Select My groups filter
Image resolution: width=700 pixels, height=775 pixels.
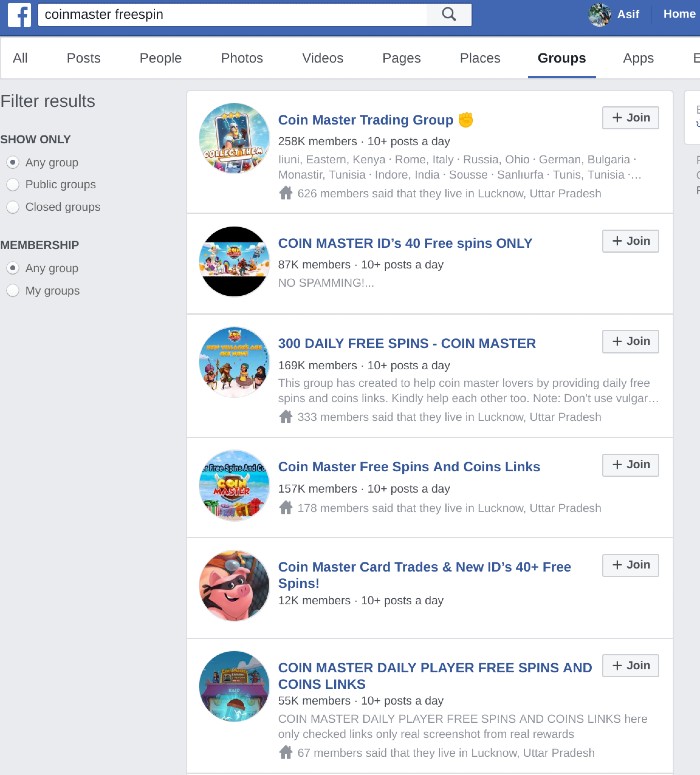click(13, 291)
